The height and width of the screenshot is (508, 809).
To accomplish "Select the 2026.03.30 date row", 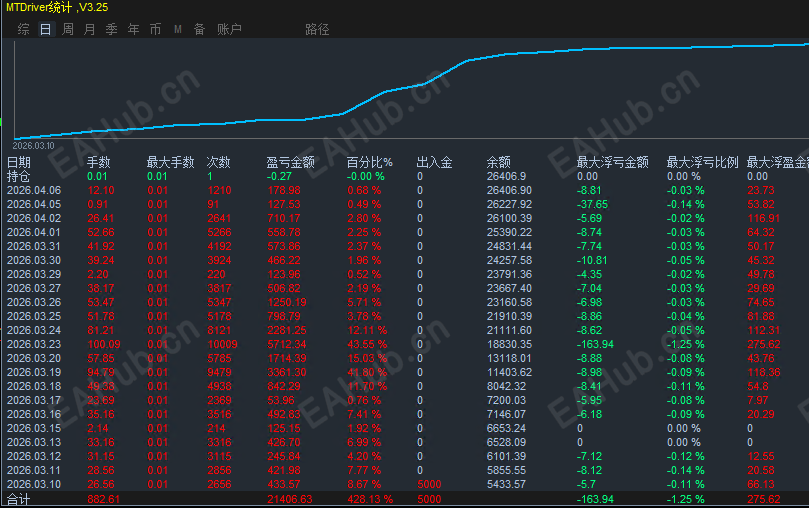I will click(x=34, y=260).
